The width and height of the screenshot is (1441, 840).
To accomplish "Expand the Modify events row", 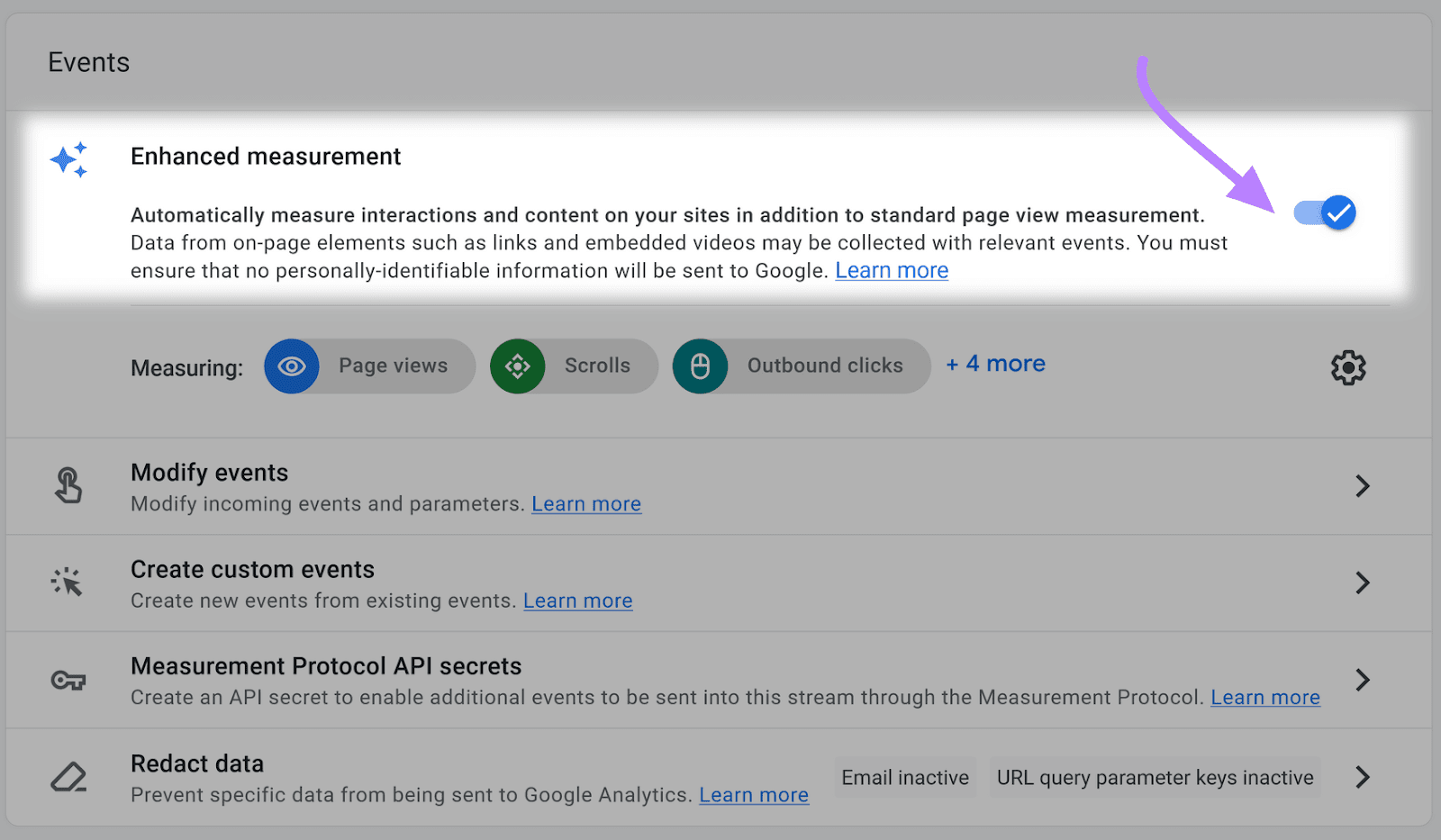I will click(x=1363, y=486).
